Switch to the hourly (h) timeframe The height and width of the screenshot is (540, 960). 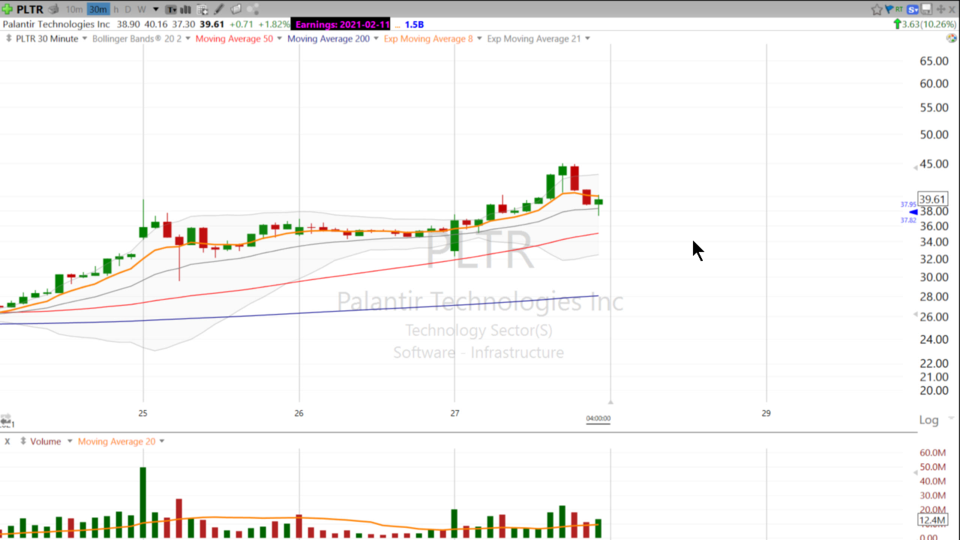[116, 9]
